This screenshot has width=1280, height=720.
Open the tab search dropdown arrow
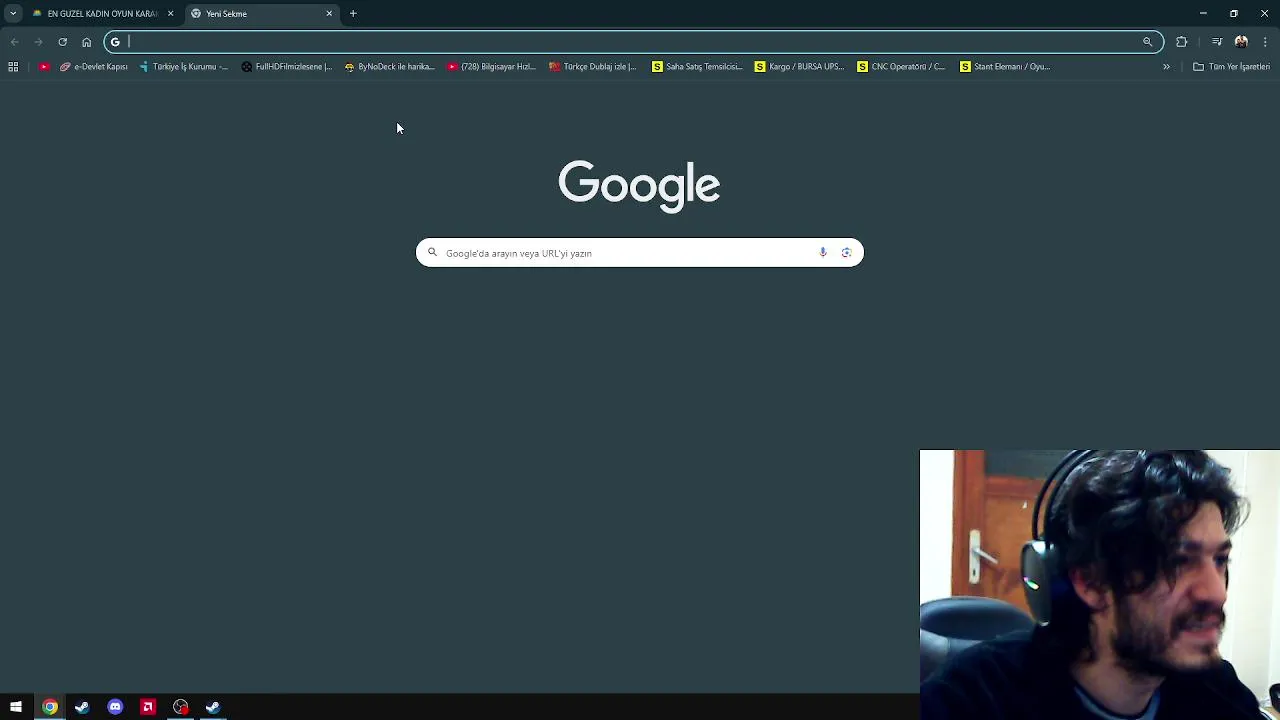click(13, 13)
